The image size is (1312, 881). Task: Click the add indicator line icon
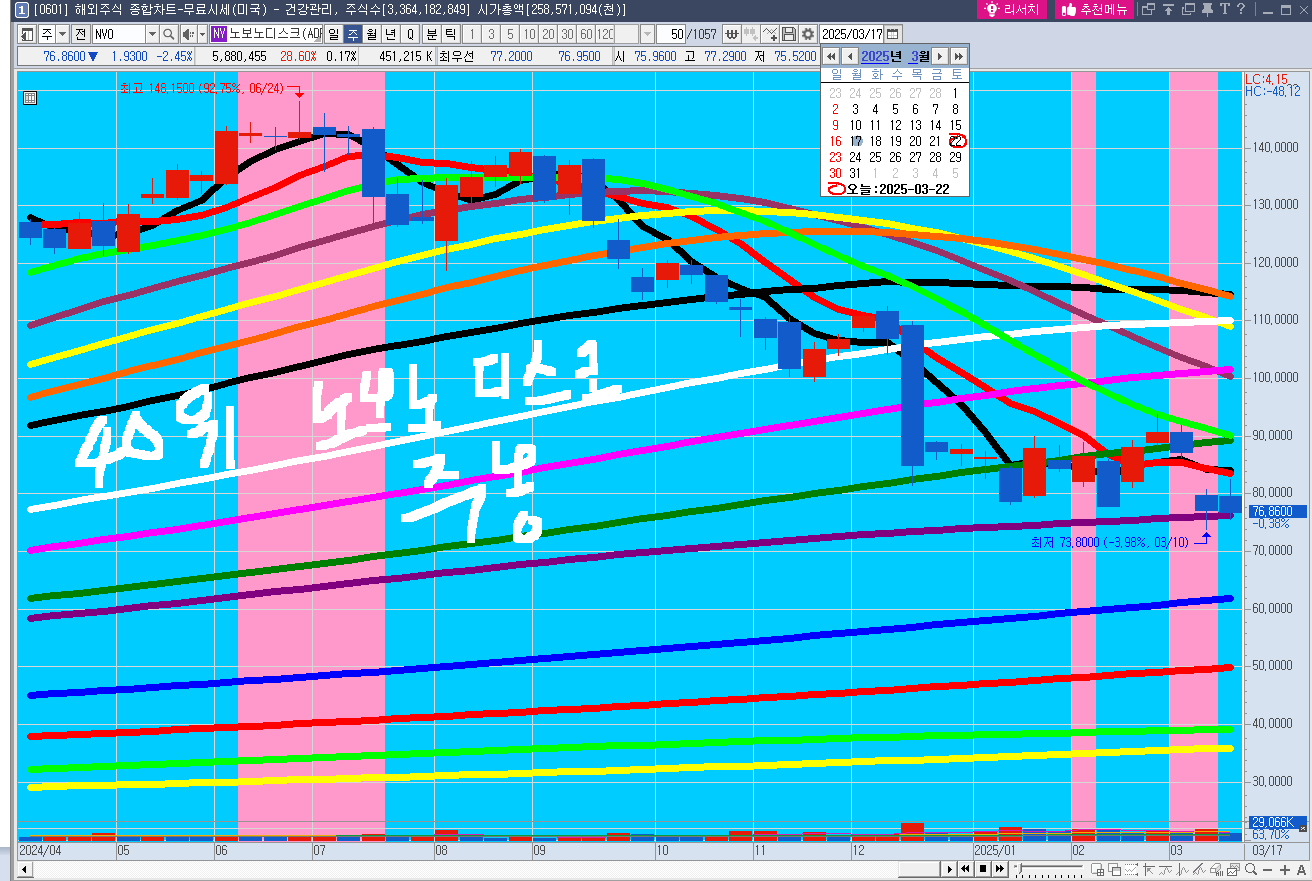coord(770,34)
